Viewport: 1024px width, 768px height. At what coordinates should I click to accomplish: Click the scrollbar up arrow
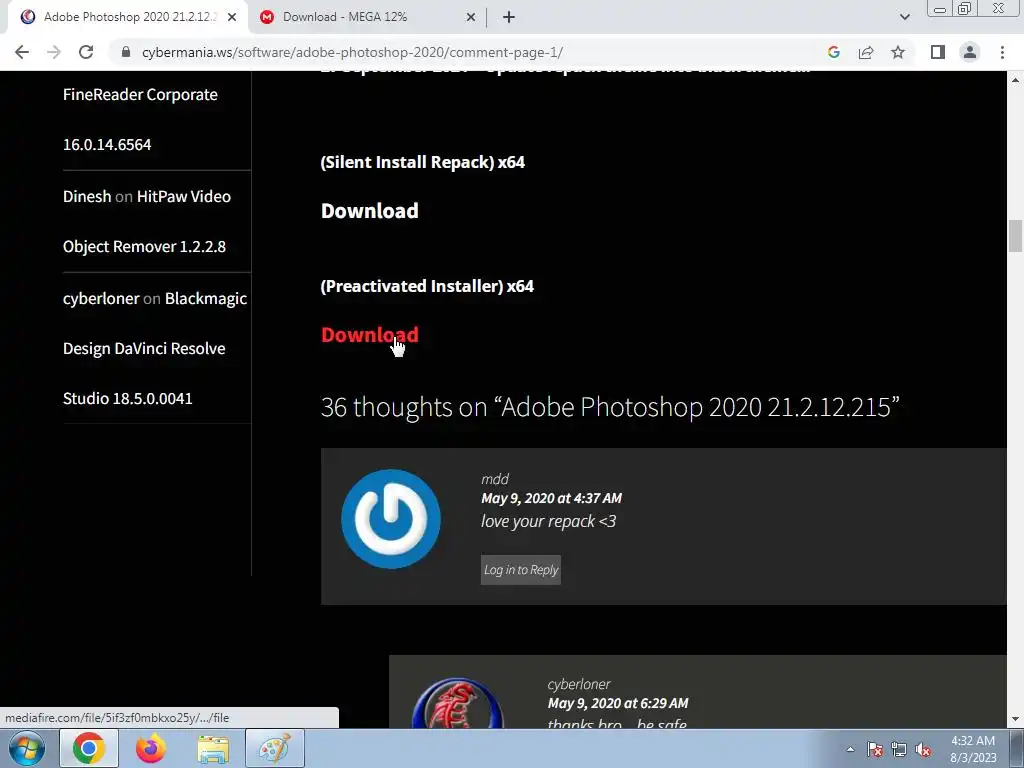[x=1015, y=80]
